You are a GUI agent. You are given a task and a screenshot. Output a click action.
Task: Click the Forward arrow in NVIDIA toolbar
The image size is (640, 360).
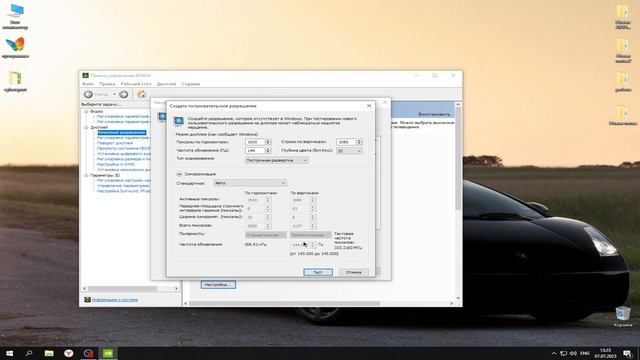[x=124, y=94]
